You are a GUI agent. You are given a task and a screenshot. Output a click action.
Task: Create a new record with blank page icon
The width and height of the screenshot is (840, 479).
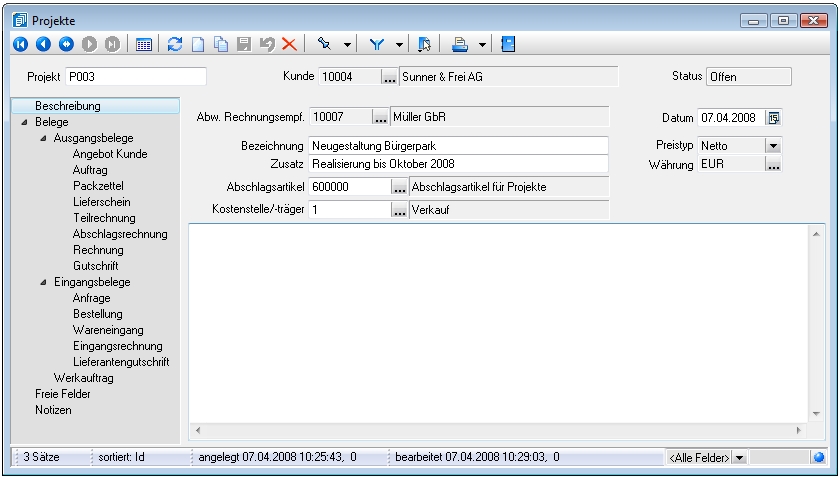[198, 44]
